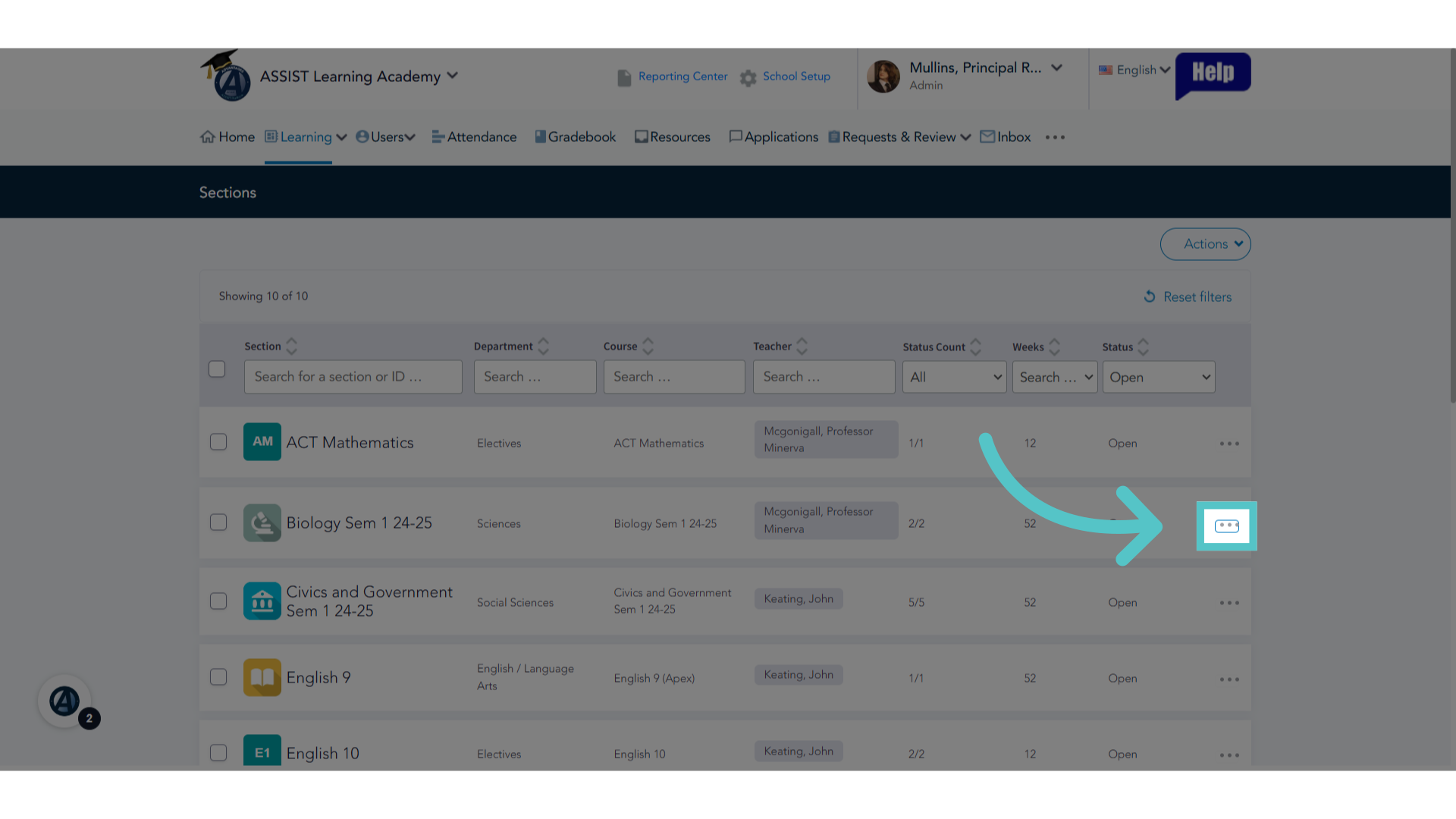Viewport: 1456px width, 819px height.
Task: Sort by the Teacher column arrows
Action: coord(802,347)
